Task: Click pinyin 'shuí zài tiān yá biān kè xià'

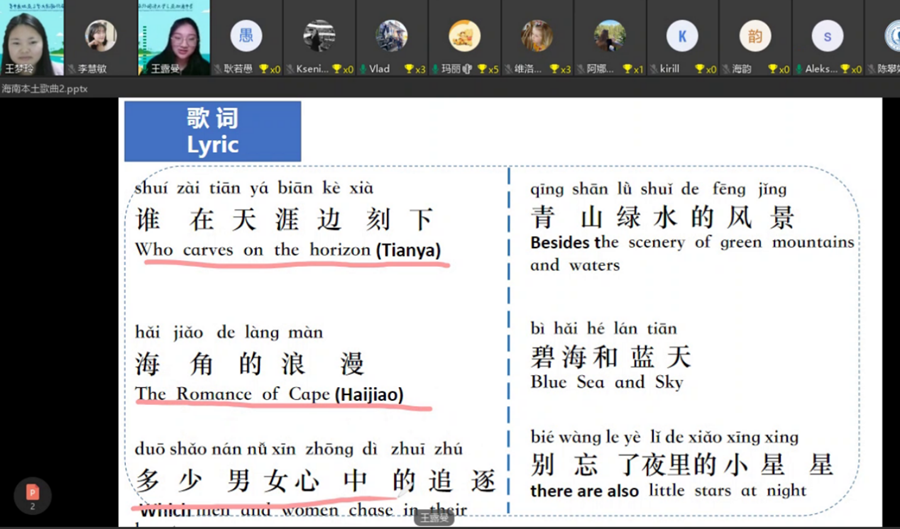Action: pos(254,188)
